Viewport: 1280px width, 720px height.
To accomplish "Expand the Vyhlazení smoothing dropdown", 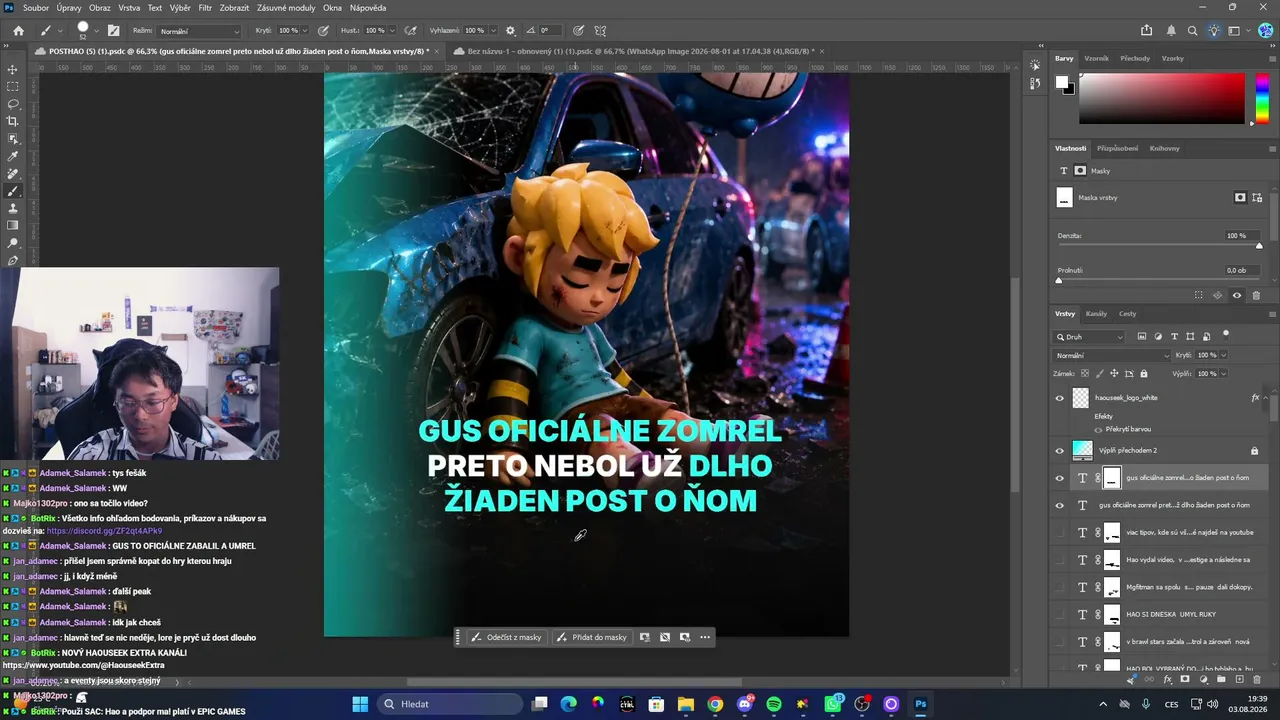I will (x=492, y=31).
